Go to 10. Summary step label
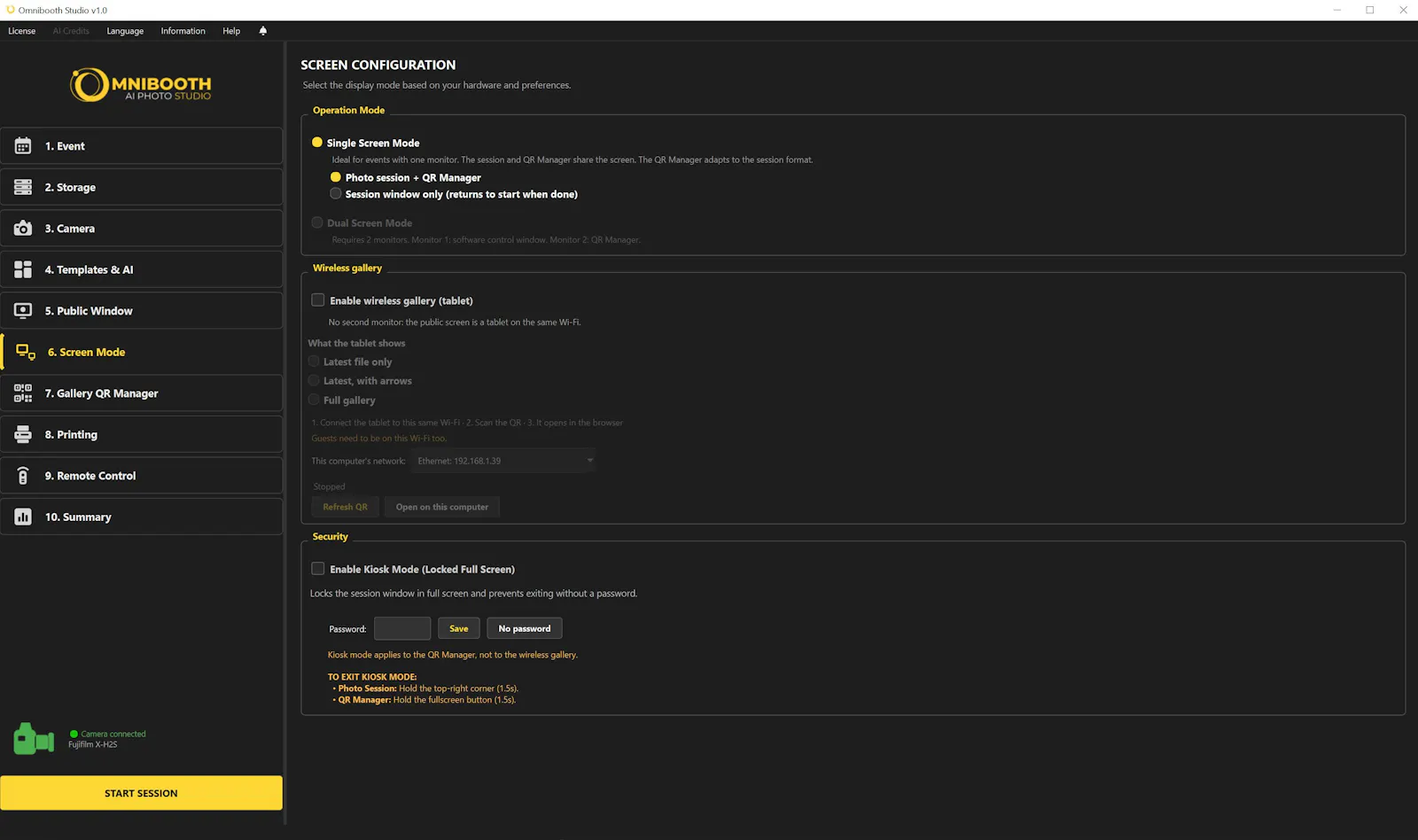The image size is (1418, 840). (x=78, y=517)
